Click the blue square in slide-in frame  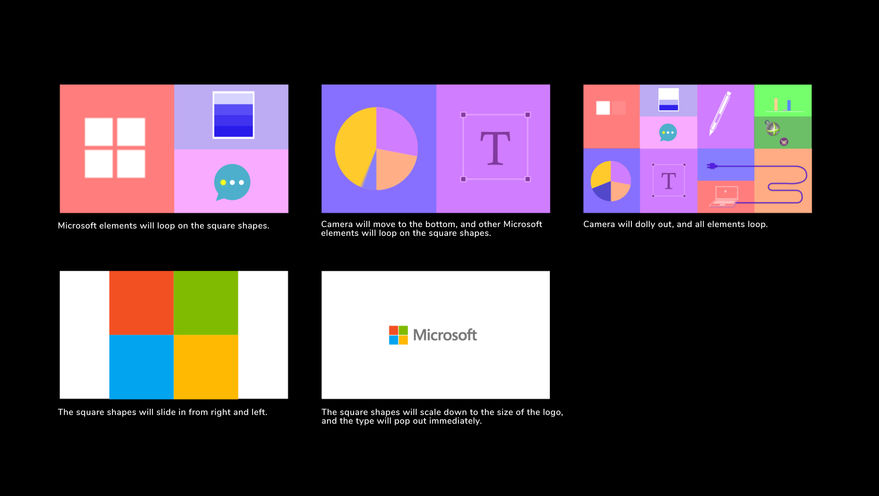click(141, 367)
